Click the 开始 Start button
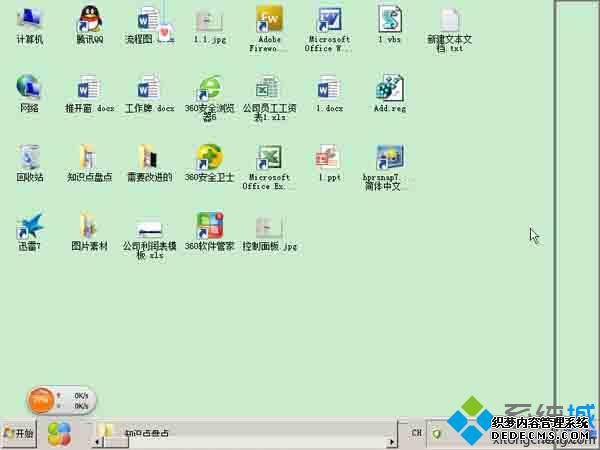 [19, 433]
